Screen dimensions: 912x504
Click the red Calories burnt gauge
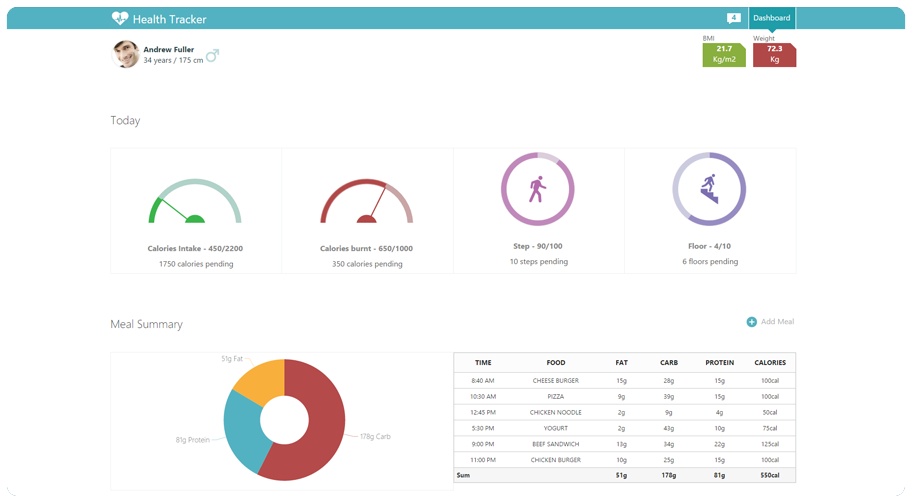366,203
